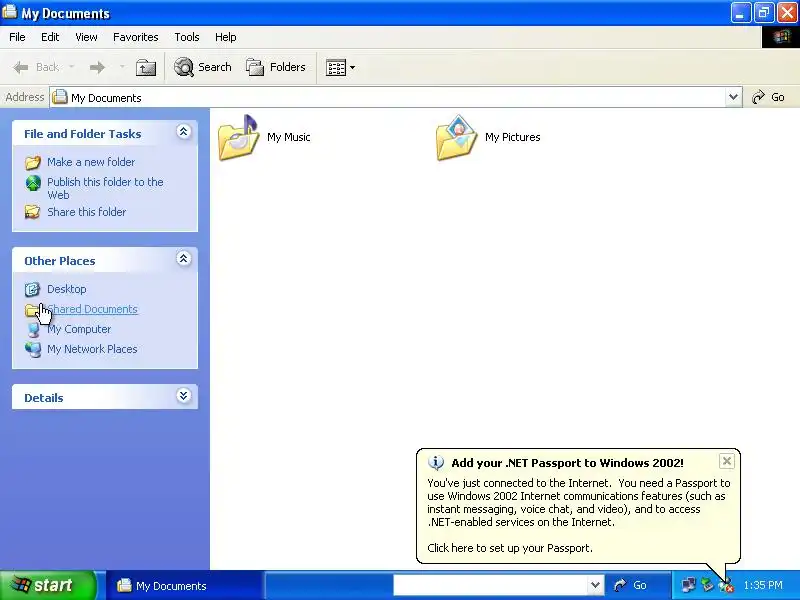Collapse the Other Places panel
This screenshot has height=600, width=800.
coord(184,259)
